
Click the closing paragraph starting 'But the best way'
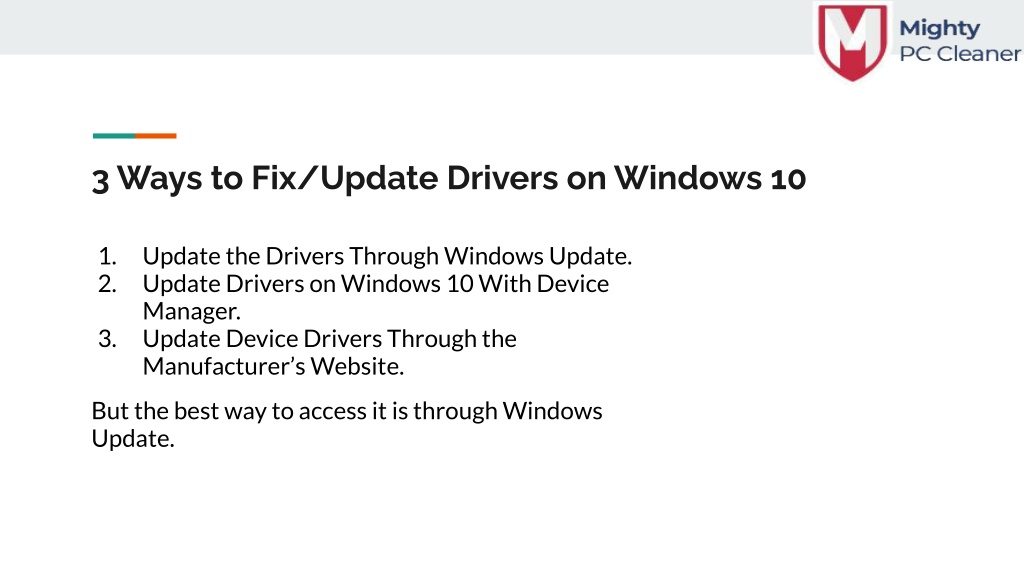pyautogui.click(x=347, y=424)
